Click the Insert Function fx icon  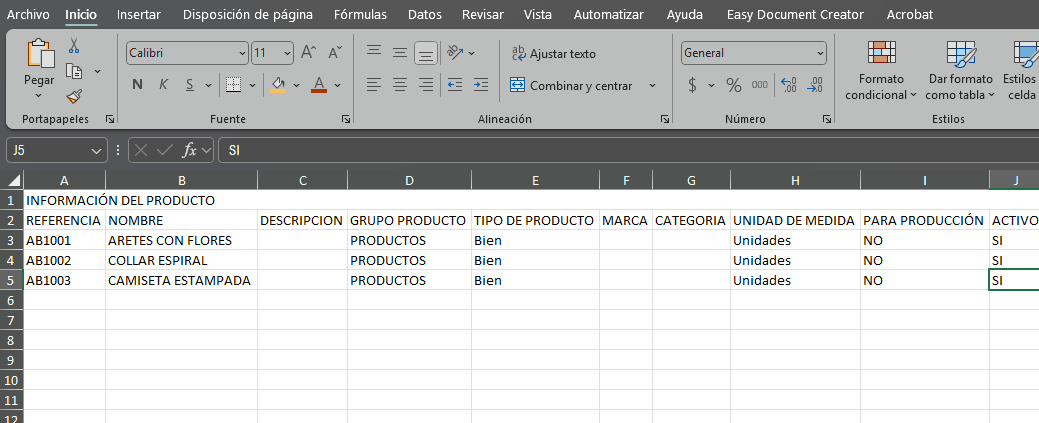[190, 151]
